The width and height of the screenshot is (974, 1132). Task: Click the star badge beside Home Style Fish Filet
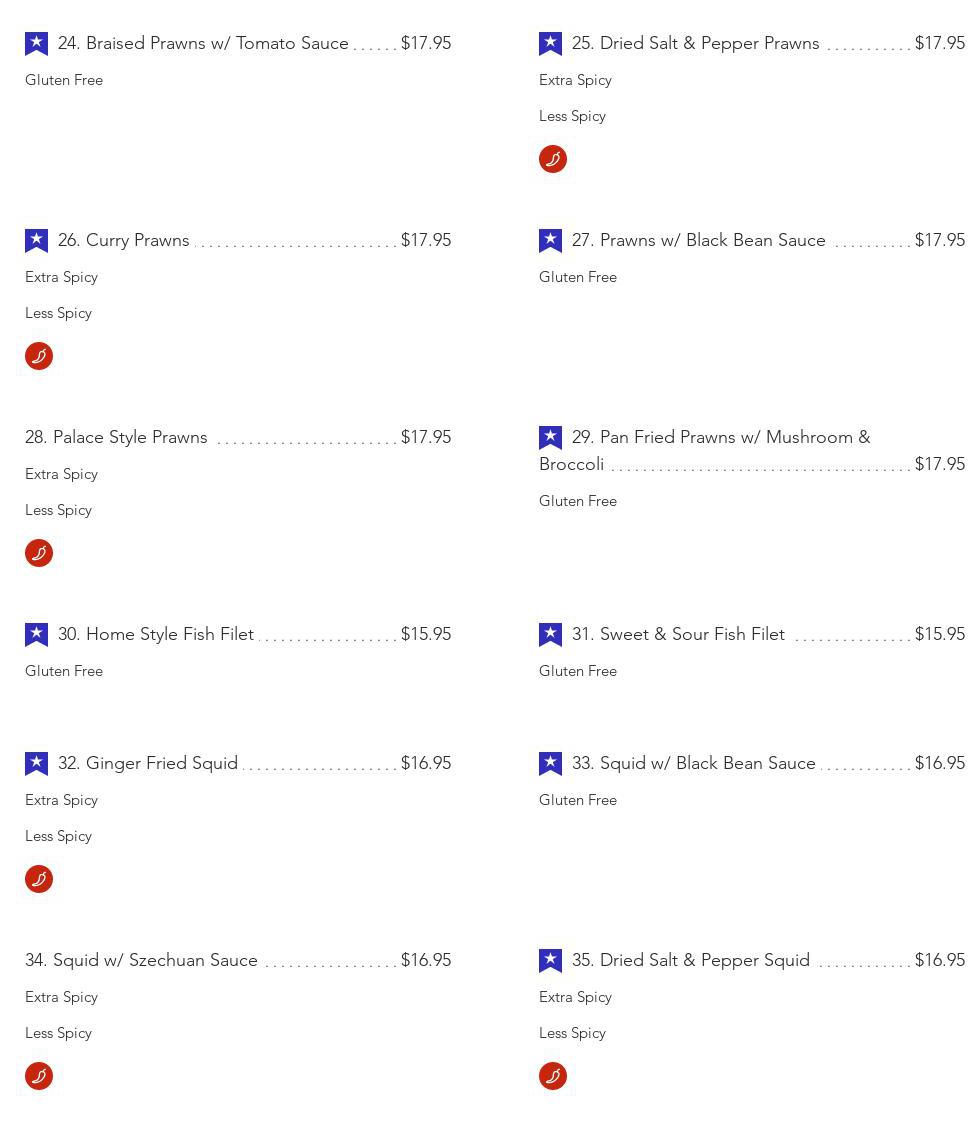(36, 634)
